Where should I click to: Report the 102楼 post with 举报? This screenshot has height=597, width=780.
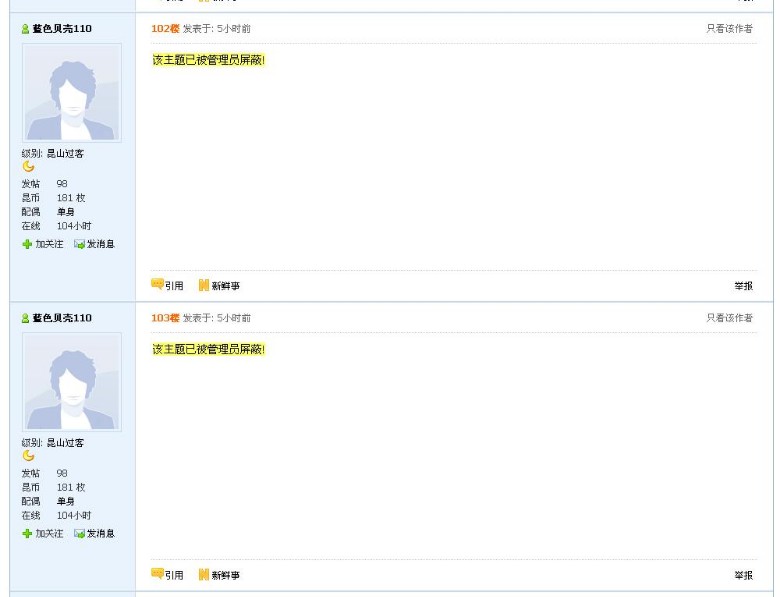pyautogui.click(x=743, y=286)
